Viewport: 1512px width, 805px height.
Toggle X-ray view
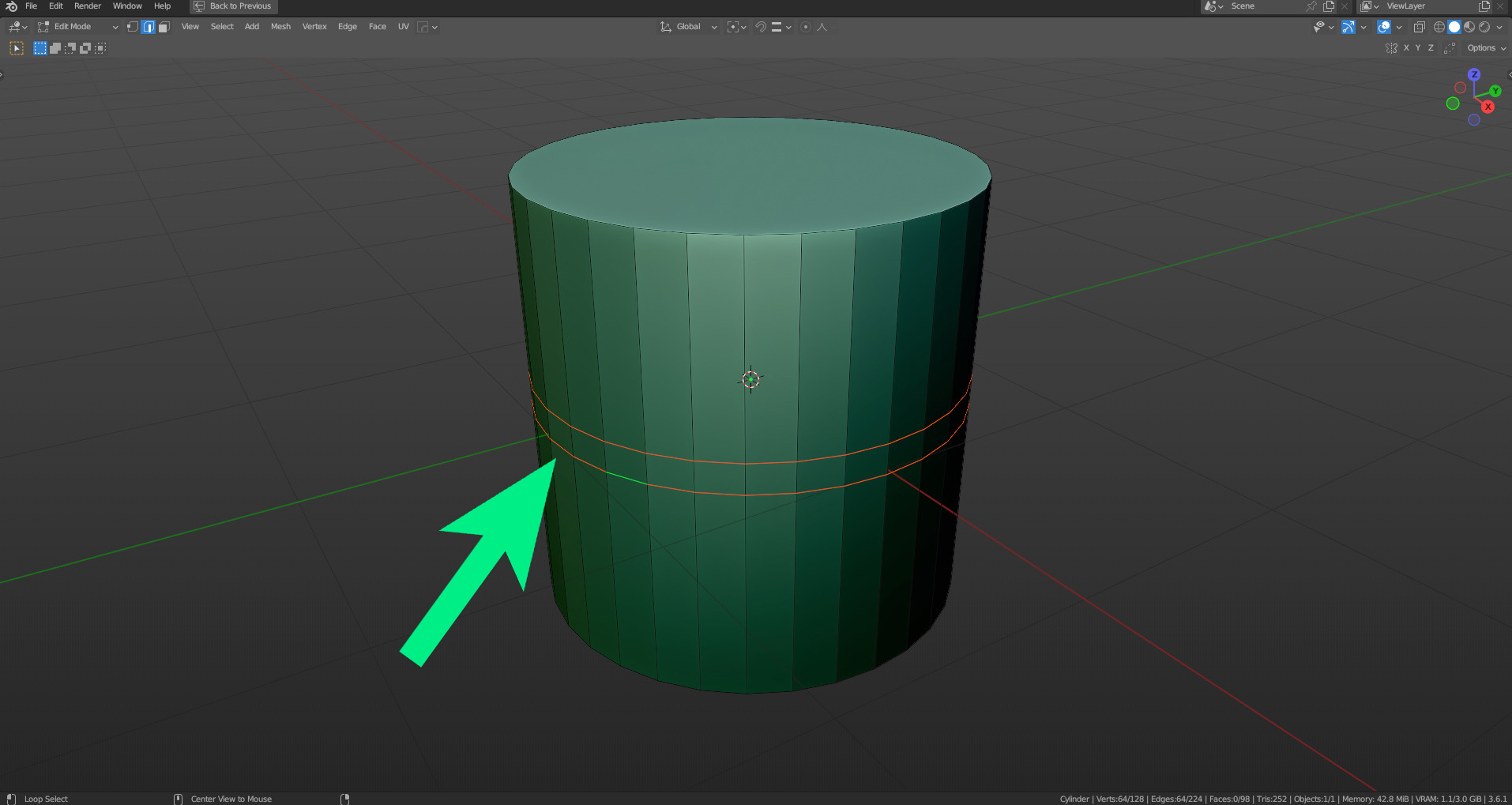[x=1419, y=27]
